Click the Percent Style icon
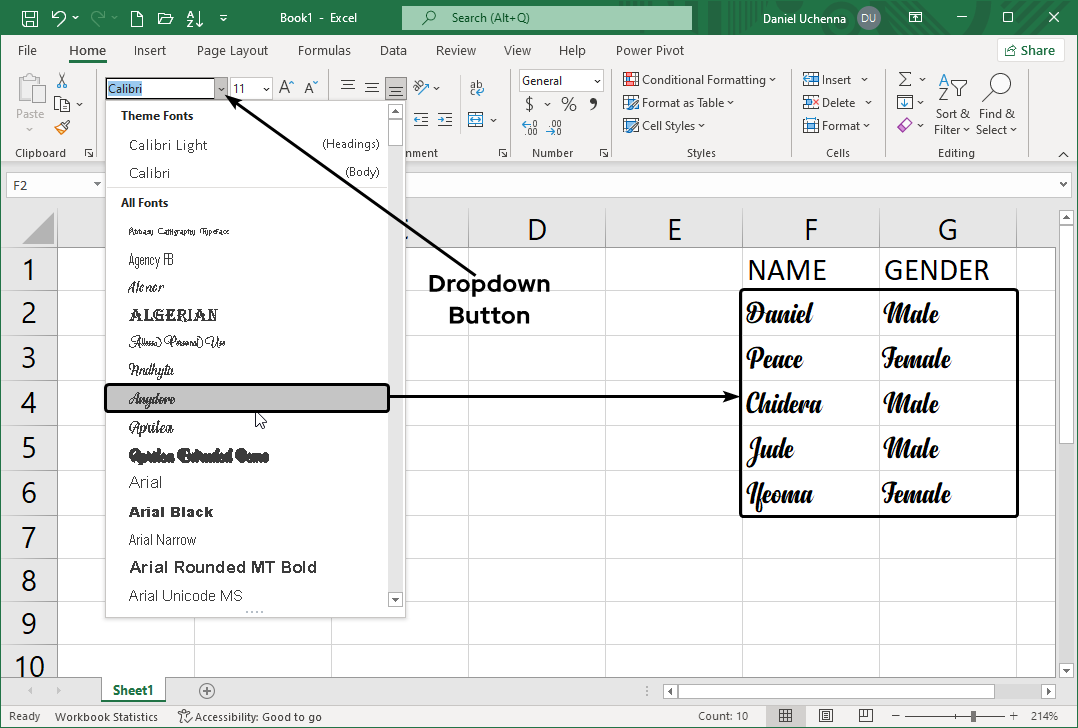This screenshot has width=1078, height=728. point(568,104)
